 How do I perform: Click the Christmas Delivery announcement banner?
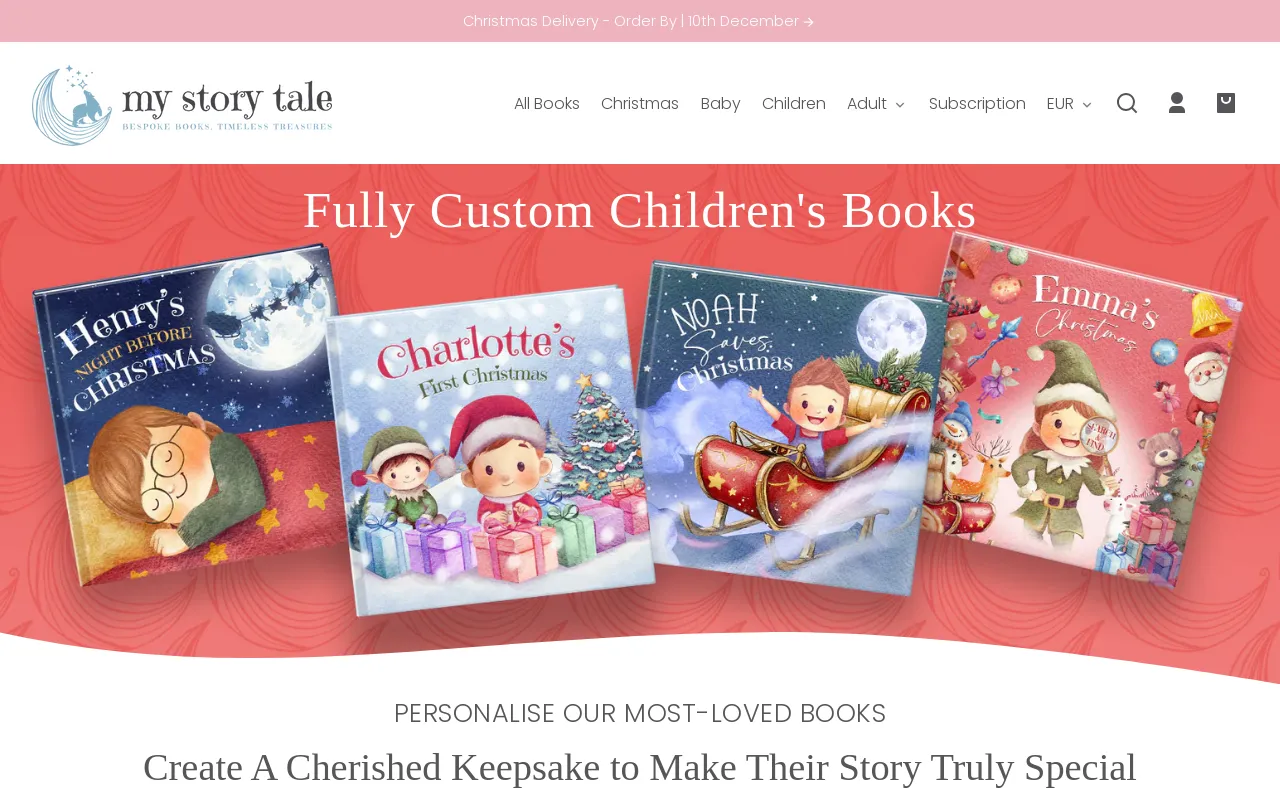640,21
